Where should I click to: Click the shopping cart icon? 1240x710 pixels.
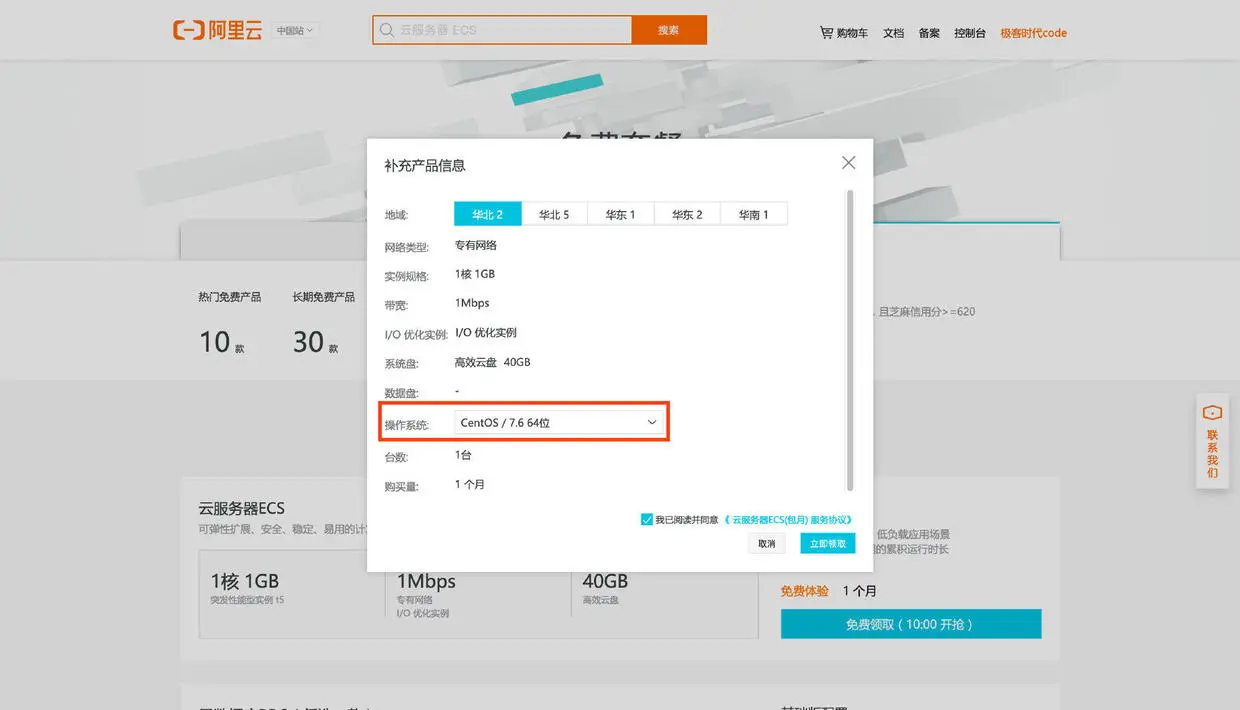(x=826, y=32)
